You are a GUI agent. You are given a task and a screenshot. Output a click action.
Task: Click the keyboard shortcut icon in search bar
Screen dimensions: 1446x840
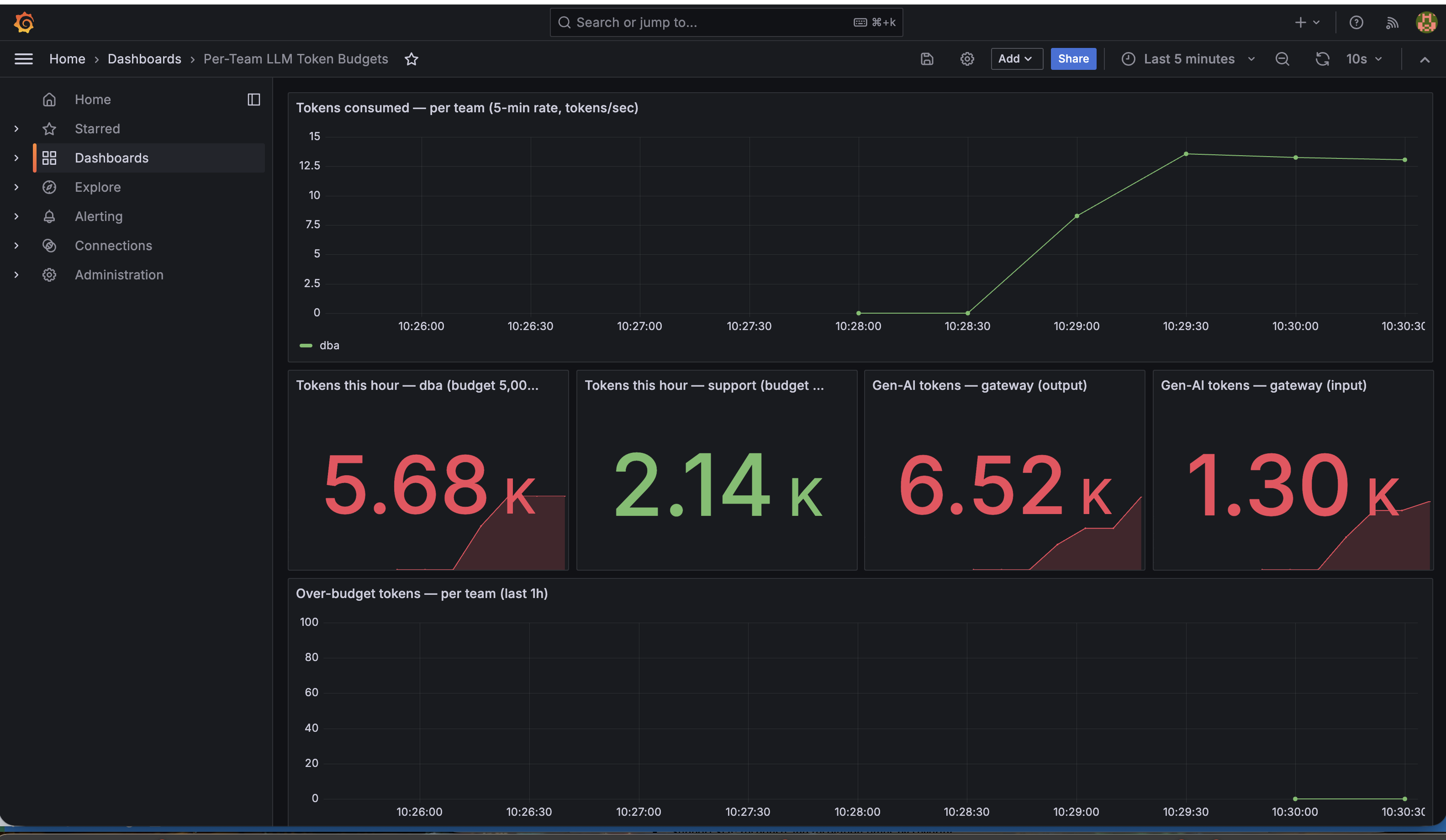(860, 22)
